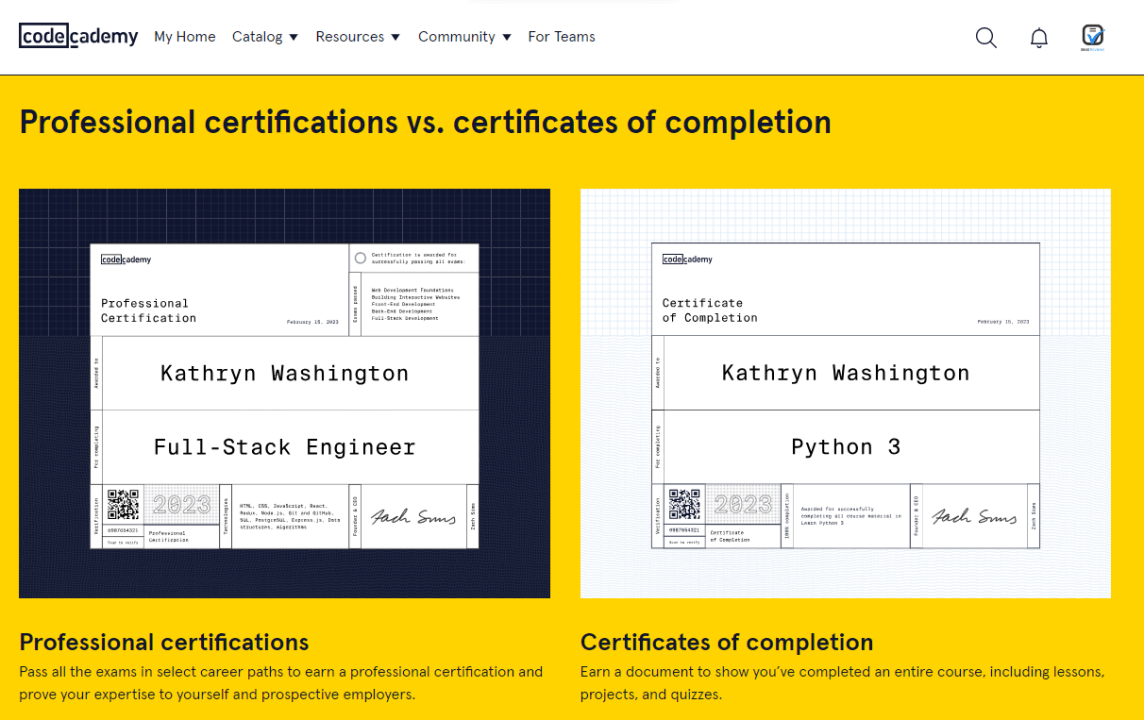Click the QR code on Professional Certification
Screen dimensions: 1144x720
123,504
